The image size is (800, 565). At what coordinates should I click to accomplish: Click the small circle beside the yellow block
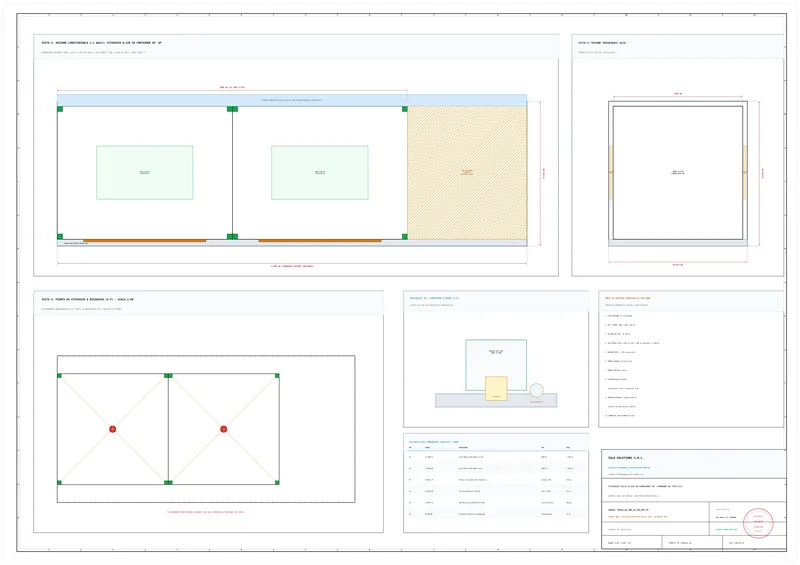[536, 390]
